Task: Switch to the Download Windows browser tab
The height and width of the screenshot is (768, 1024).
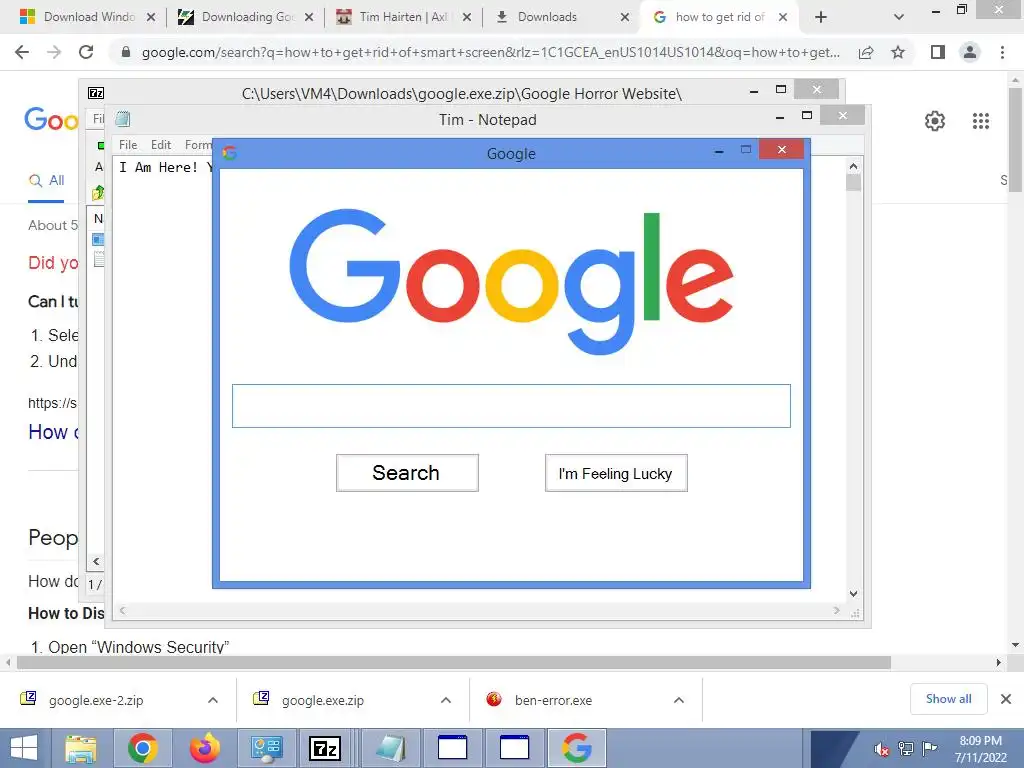Action: (88, 17)
